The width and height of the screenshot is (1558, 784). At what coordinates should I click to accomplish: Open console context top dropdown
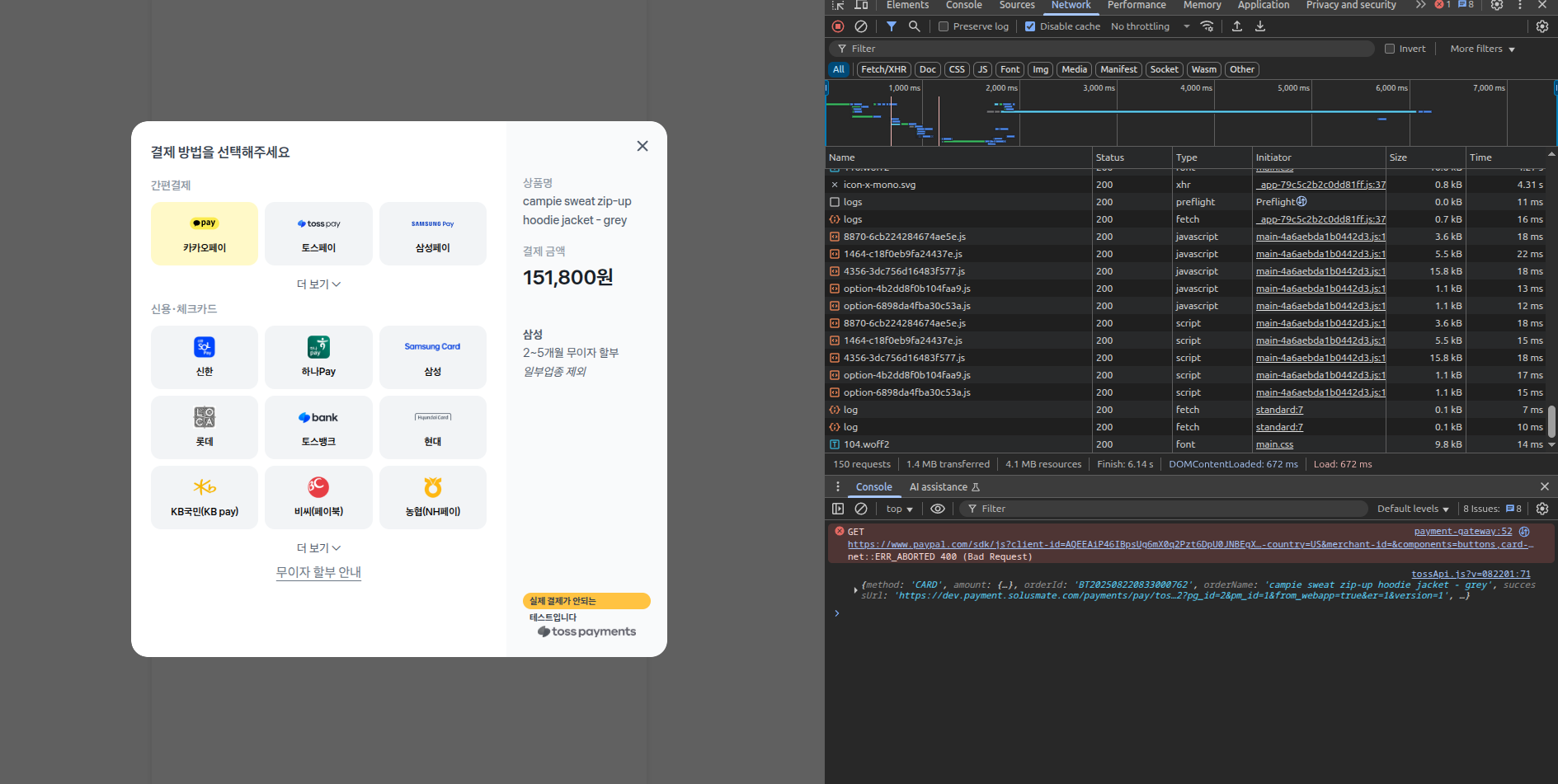[x=899, y=509]
